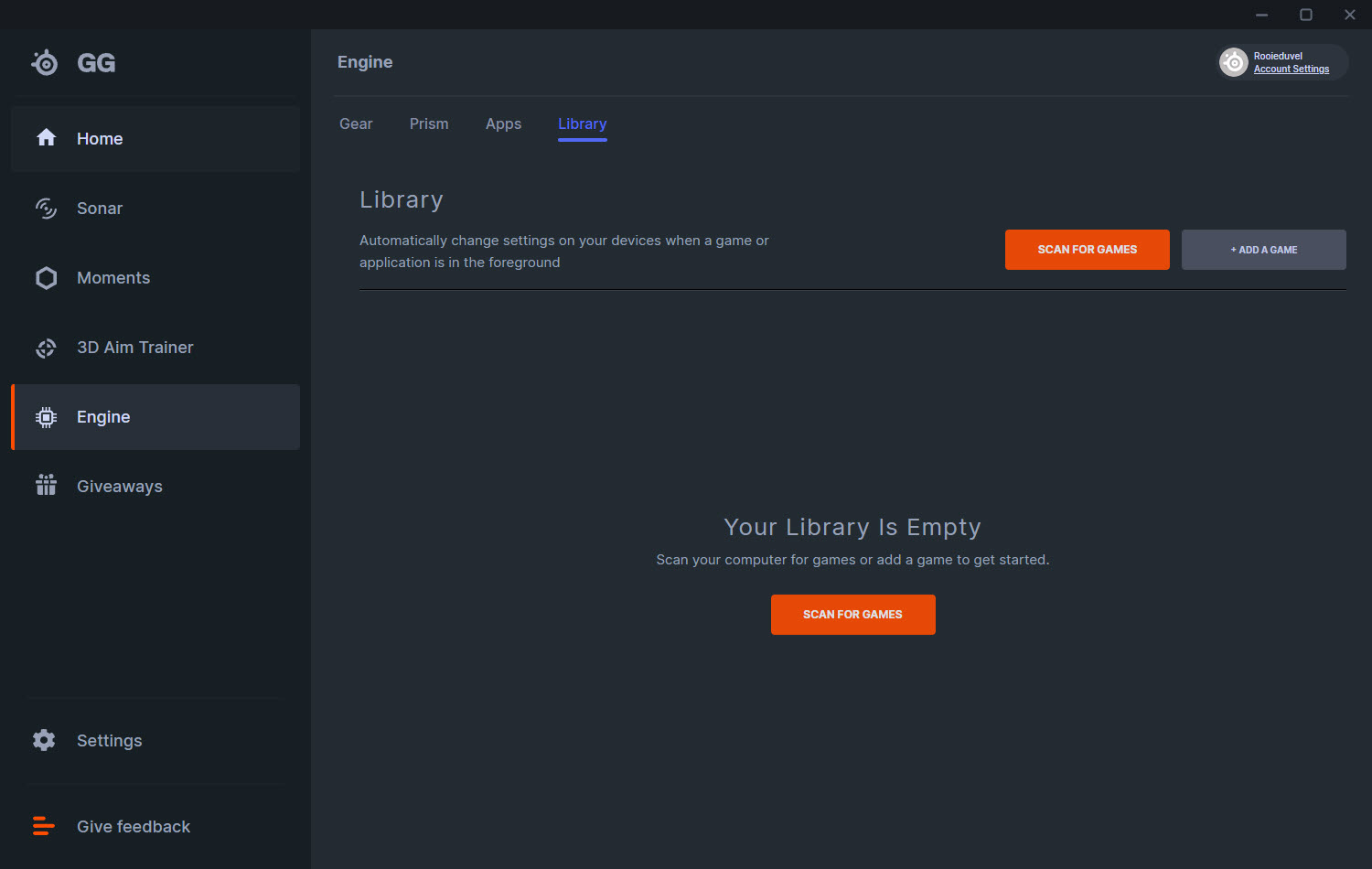This screenshot has width=1372, height=869.
Task: Open Sonar via its radar icon
Action: 46,209
